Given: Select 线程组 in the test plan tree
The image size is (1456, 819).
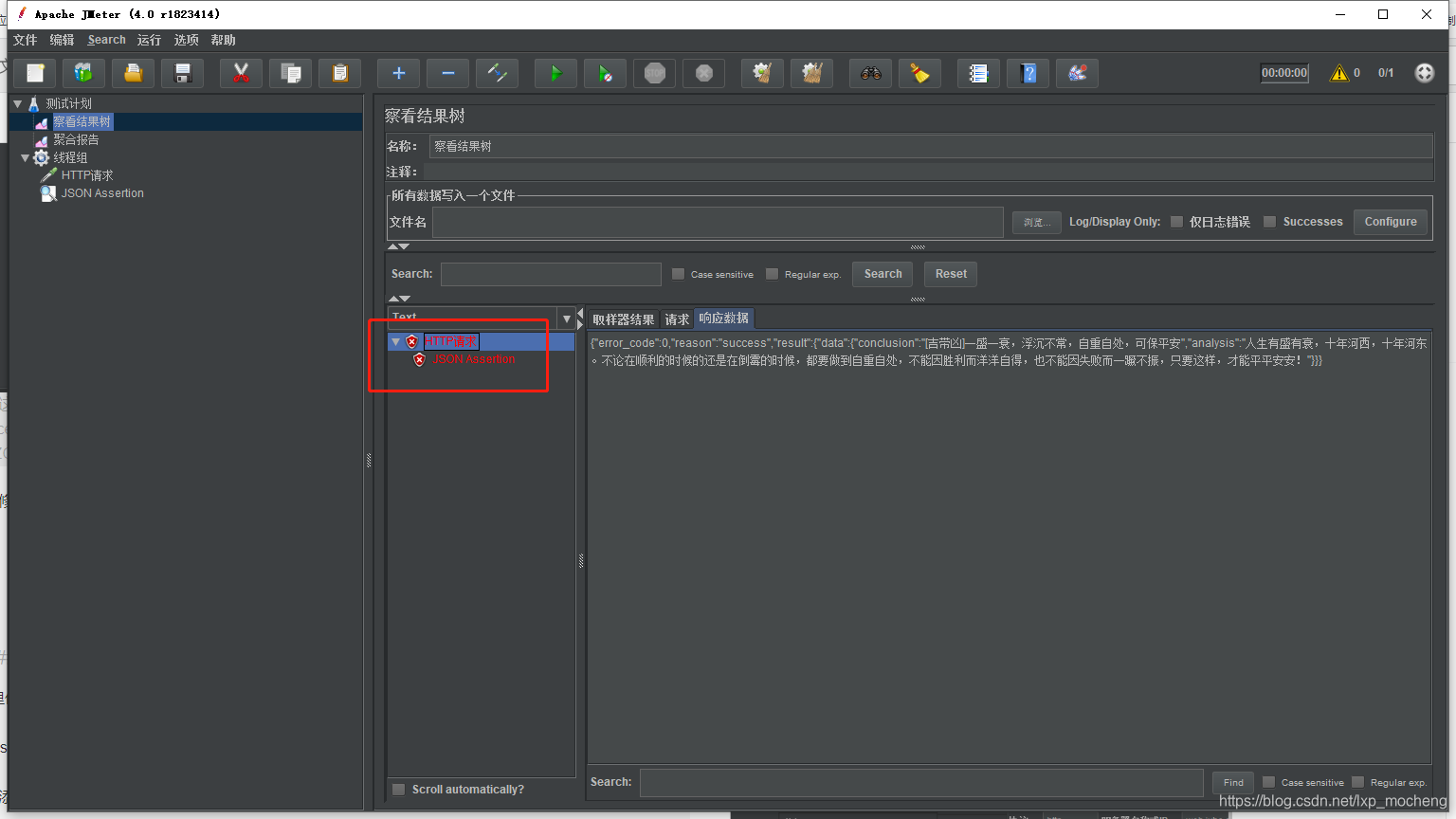Looking at the screenshot, I should [x=70, y=157].
